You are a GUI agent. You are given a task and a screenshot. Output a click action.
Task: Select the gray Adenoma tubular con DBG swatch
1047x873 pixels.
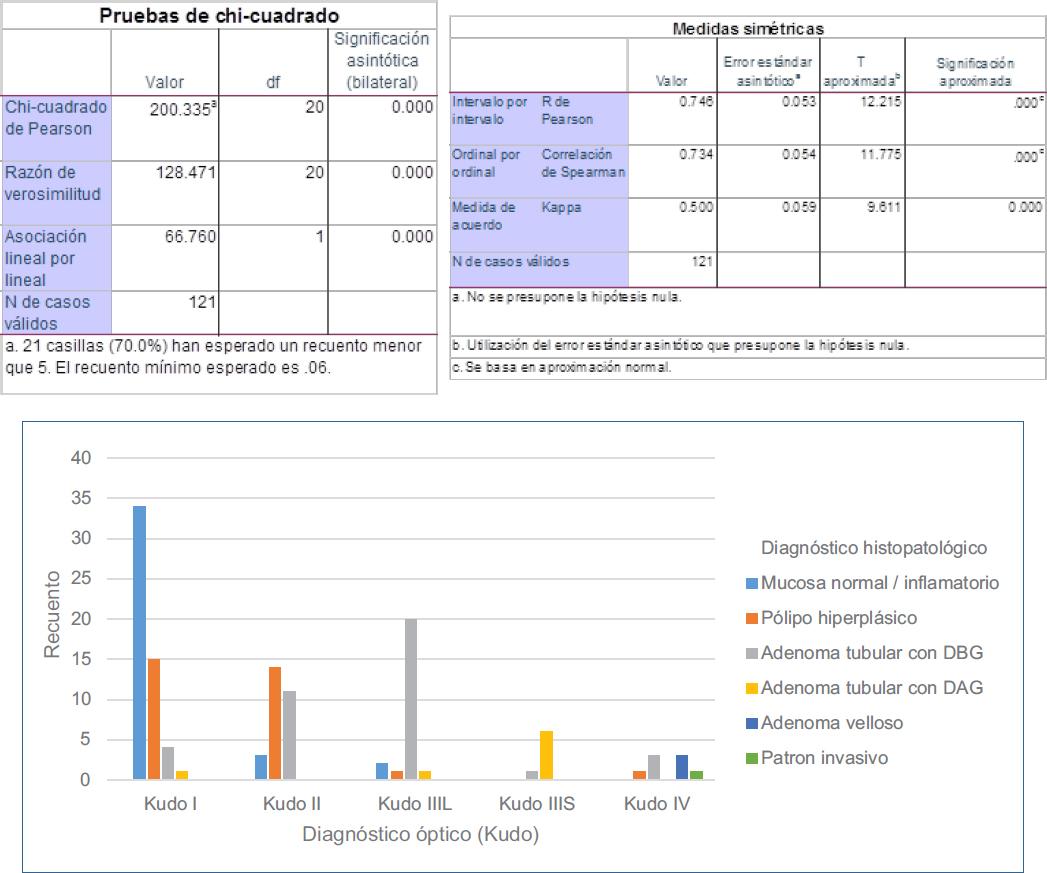click(752, 653)
